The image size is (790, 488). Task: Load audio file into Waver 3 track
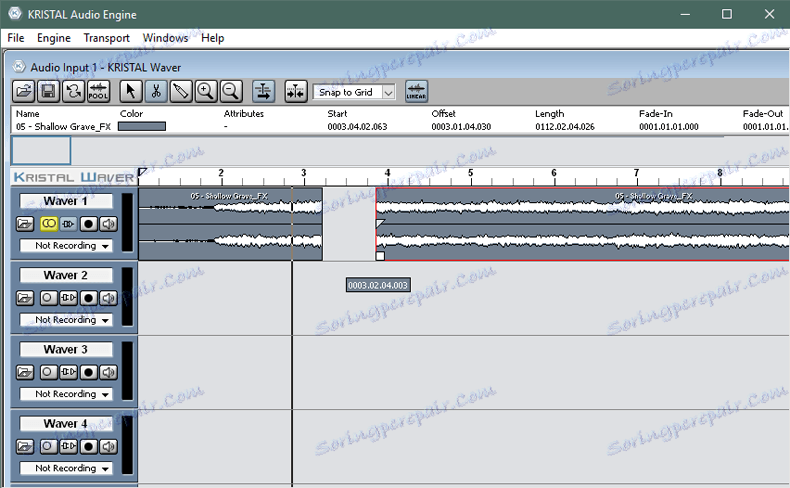coord(25,372)
